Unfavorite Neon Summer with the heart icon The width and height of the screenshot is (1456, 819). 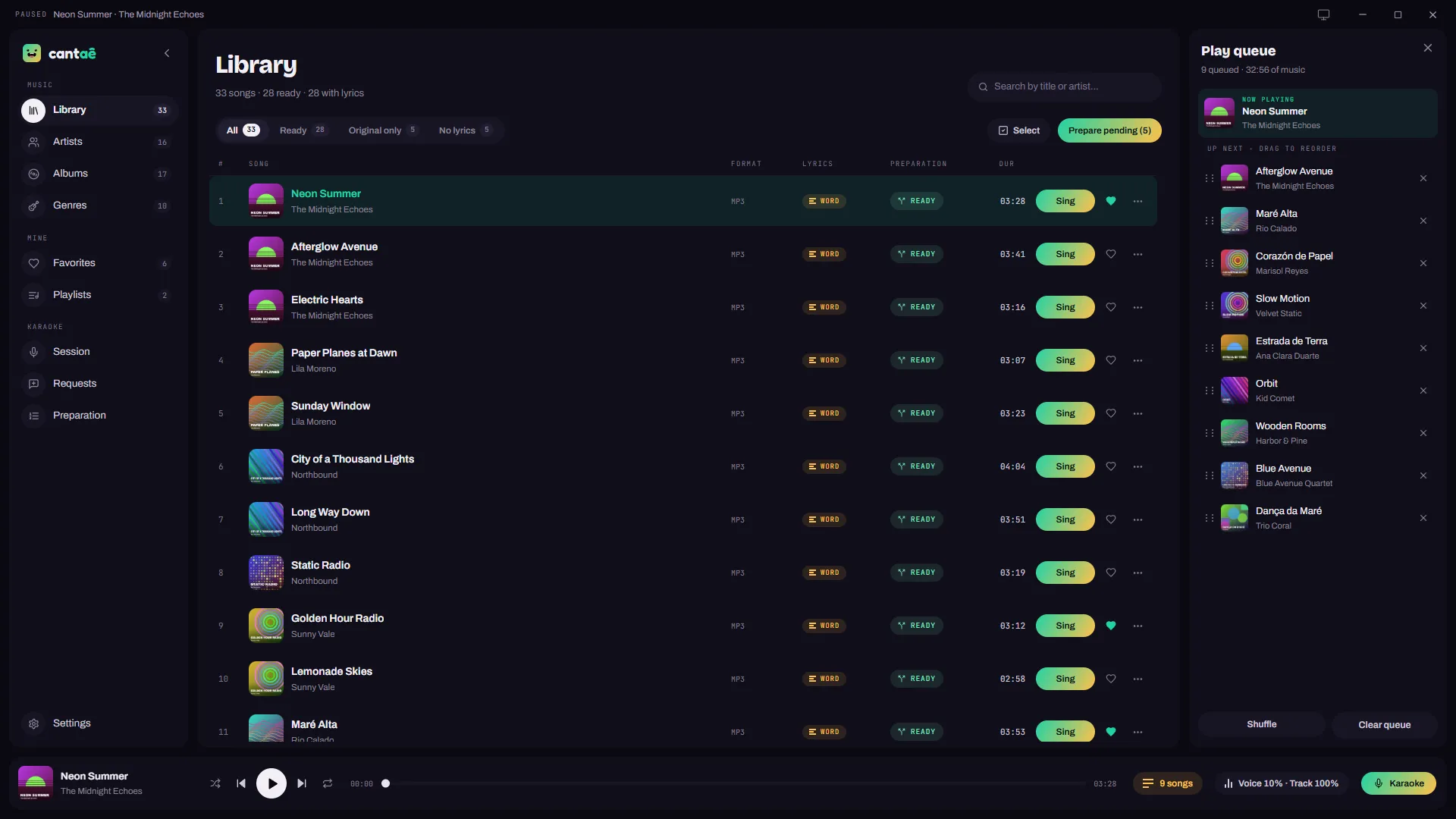[1111, 201]
